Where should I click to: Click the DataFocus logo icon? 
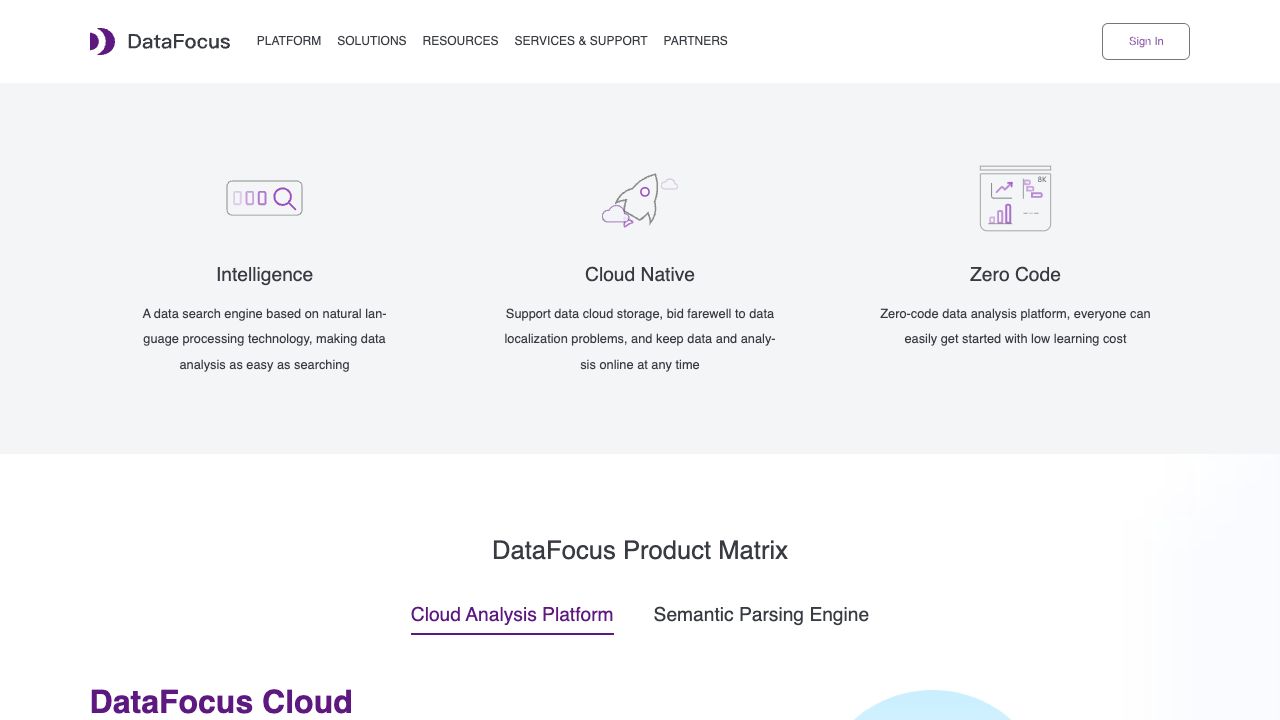point(102,41)
